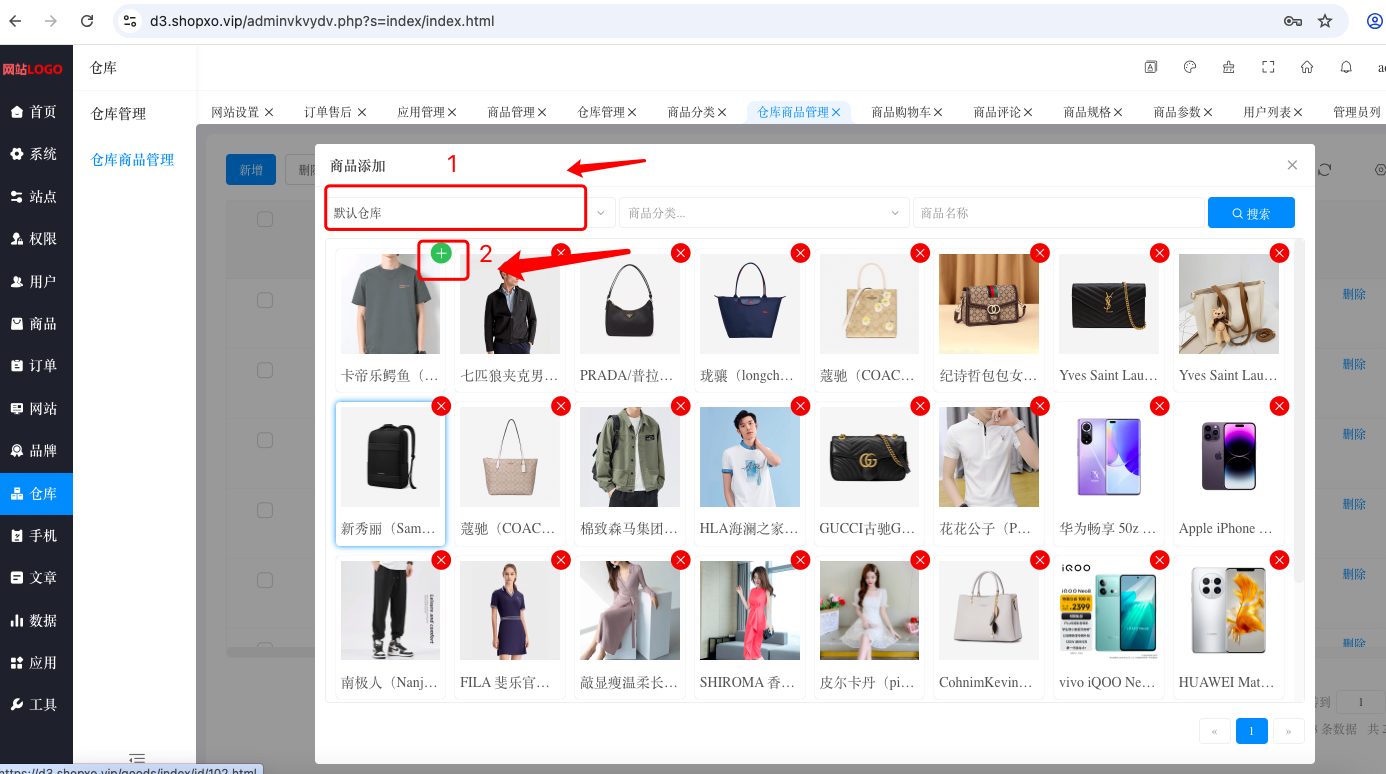Toggle fullscreen mode icon in header

coord(1268,67)
